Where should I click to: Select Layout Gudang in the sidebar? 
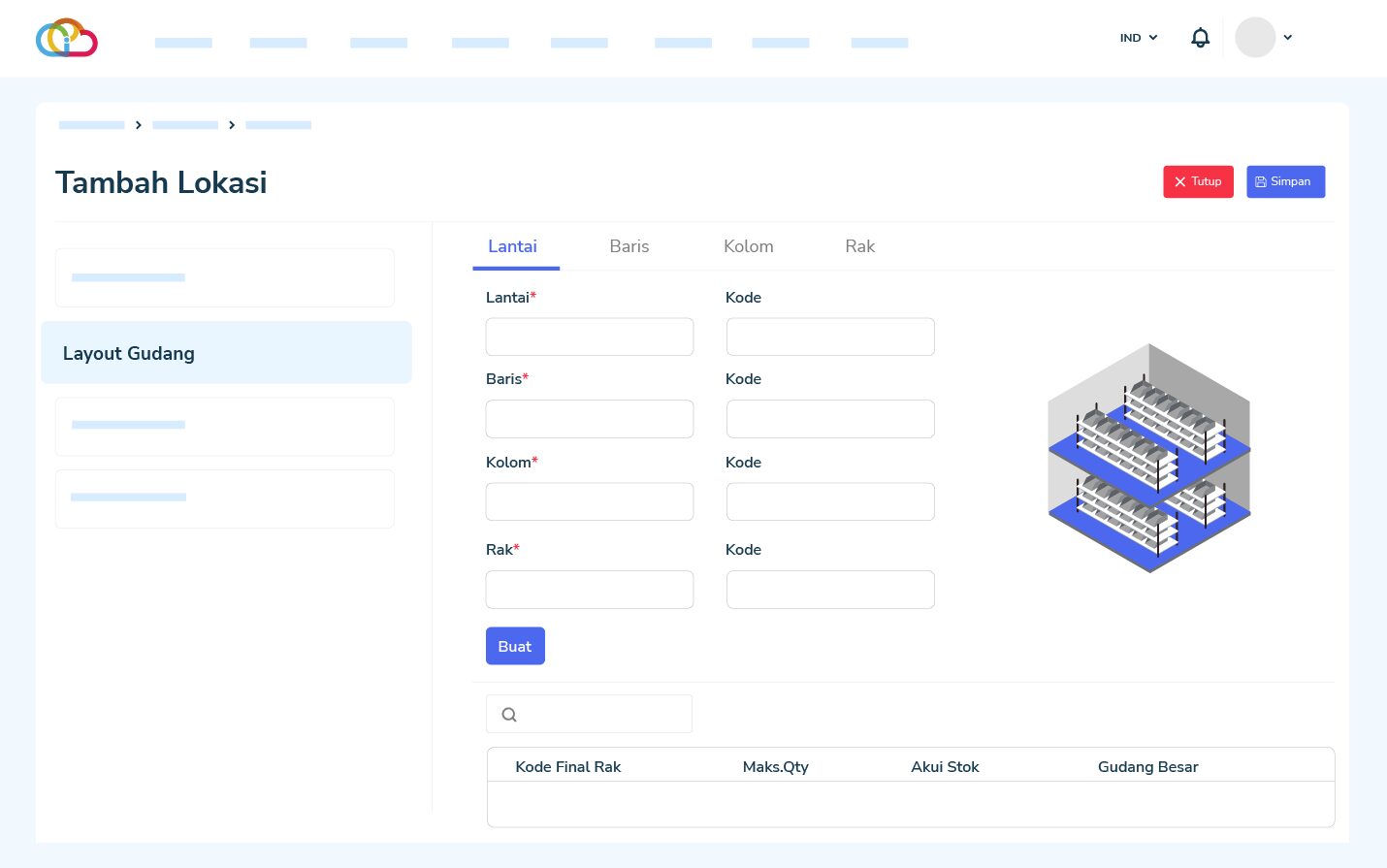(x=226, y=353)
